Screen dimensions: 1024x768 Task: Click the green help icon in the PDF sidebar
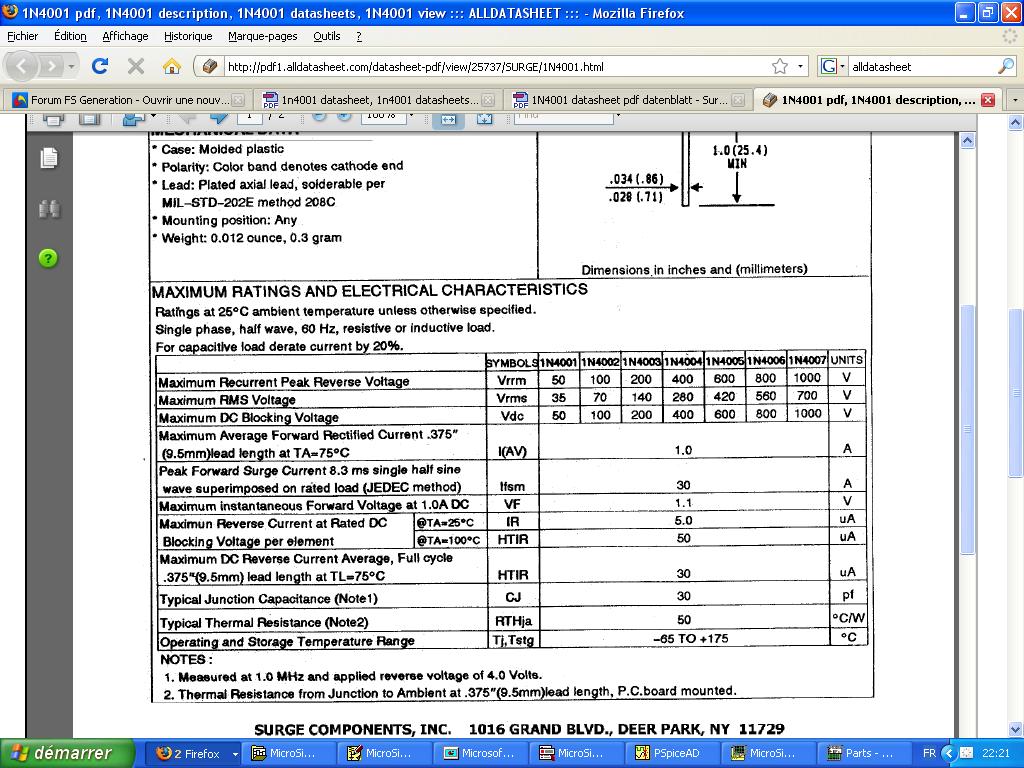(48, 258)
